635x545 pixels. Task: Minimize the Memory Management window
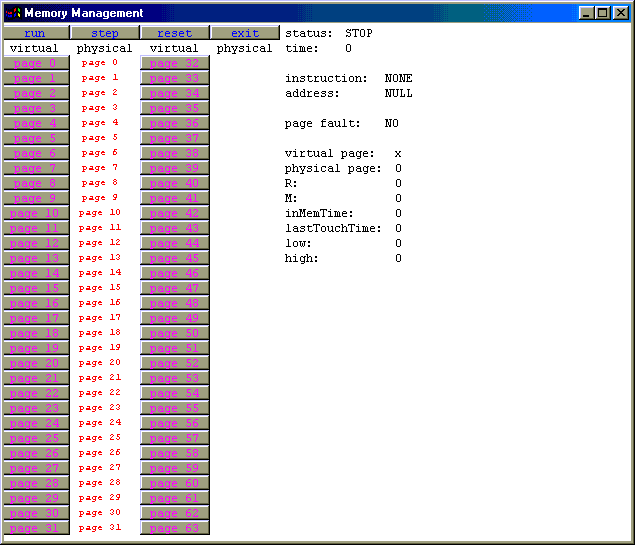(586, 13)
